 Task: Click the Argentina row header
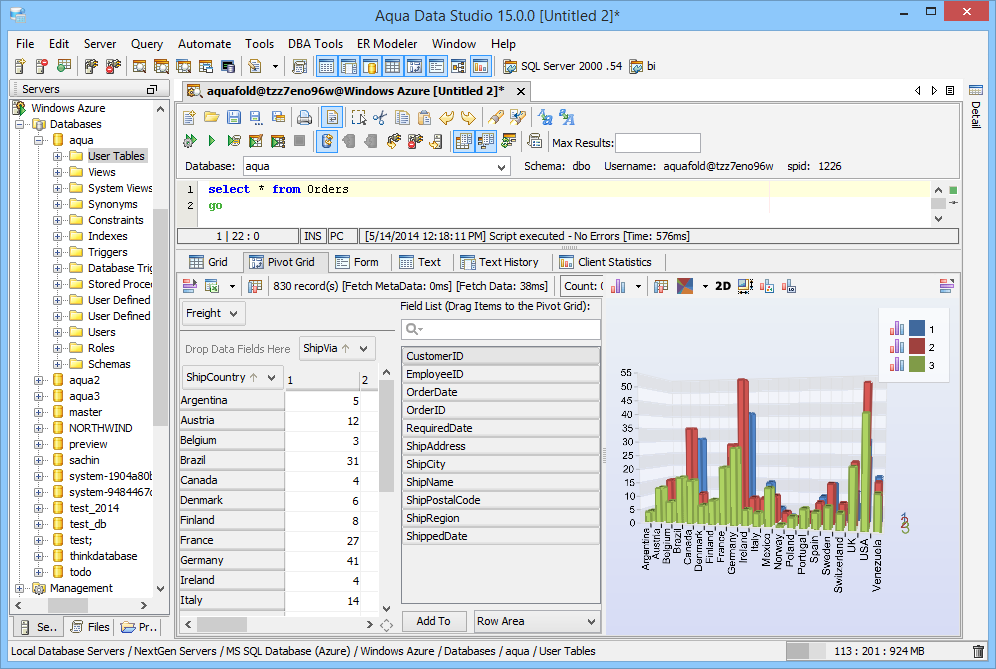pos(232,400)
